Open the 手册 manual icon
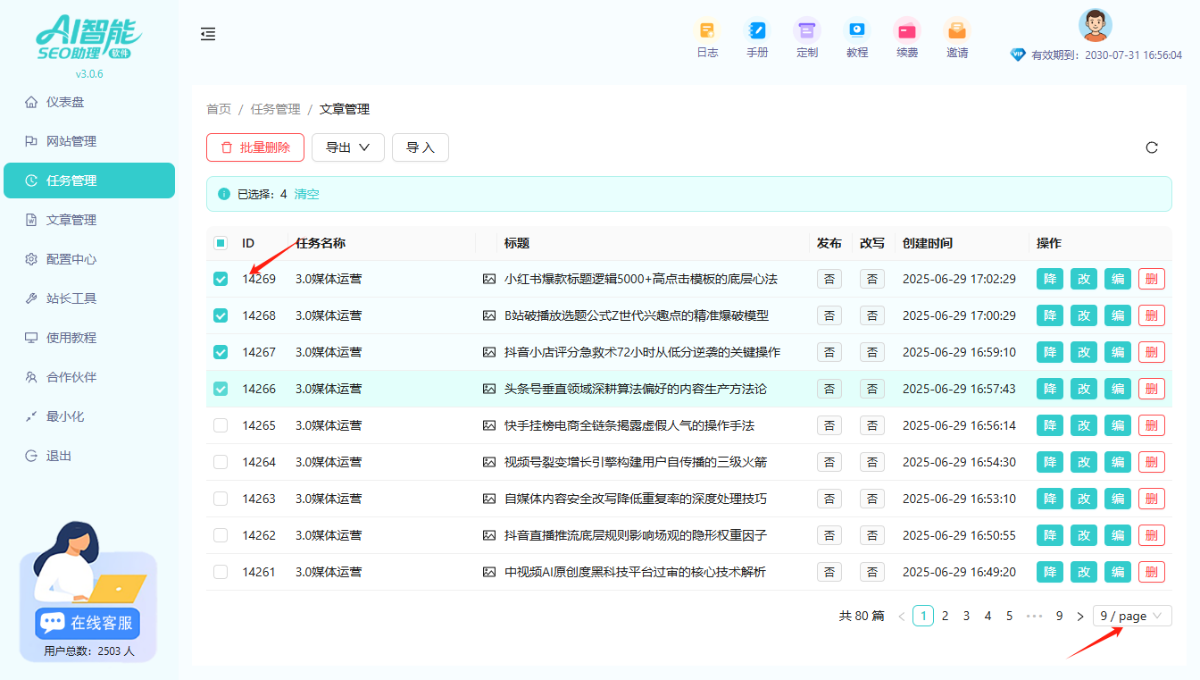 pyautogui.click(x=757, y=30)
